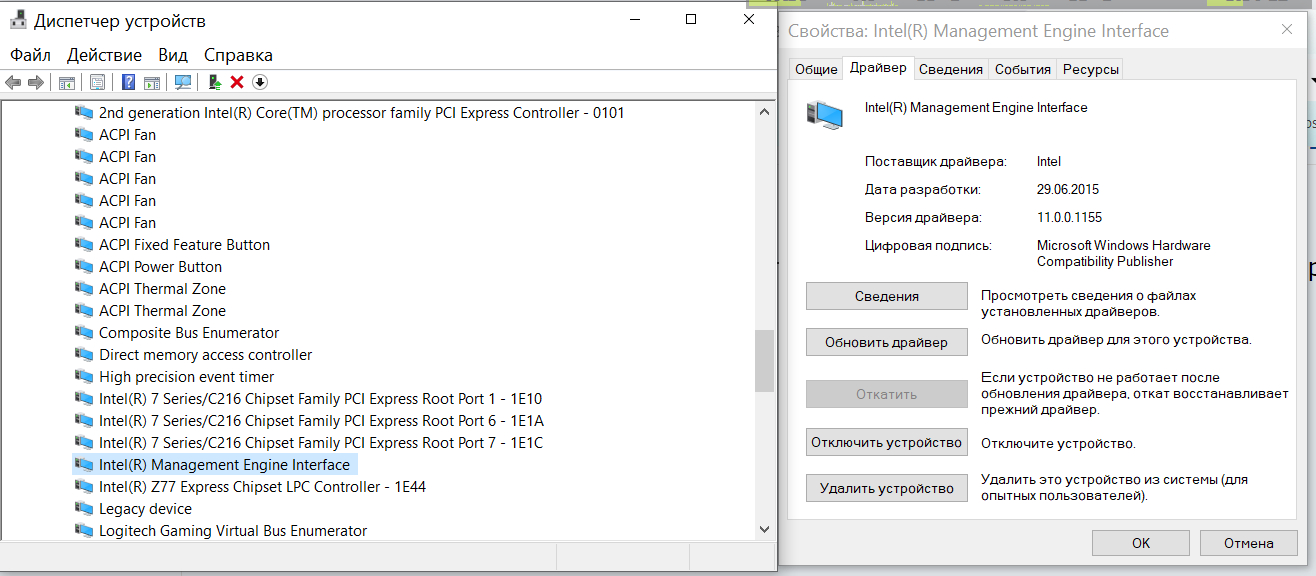Screen dimensions: 1316x576
Task: Switch to the Общие tab
Action: click(816, 69)
